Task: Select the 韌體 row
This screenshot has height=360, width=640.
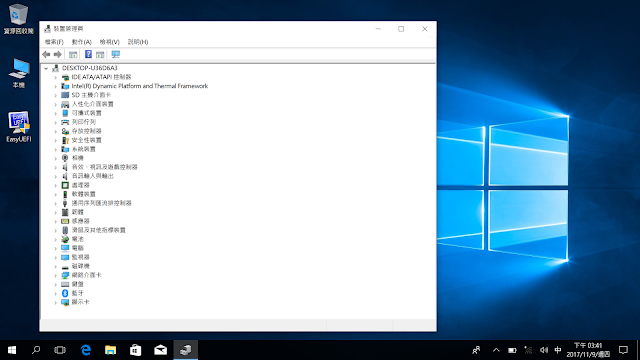Action: [x=78, y=212]
